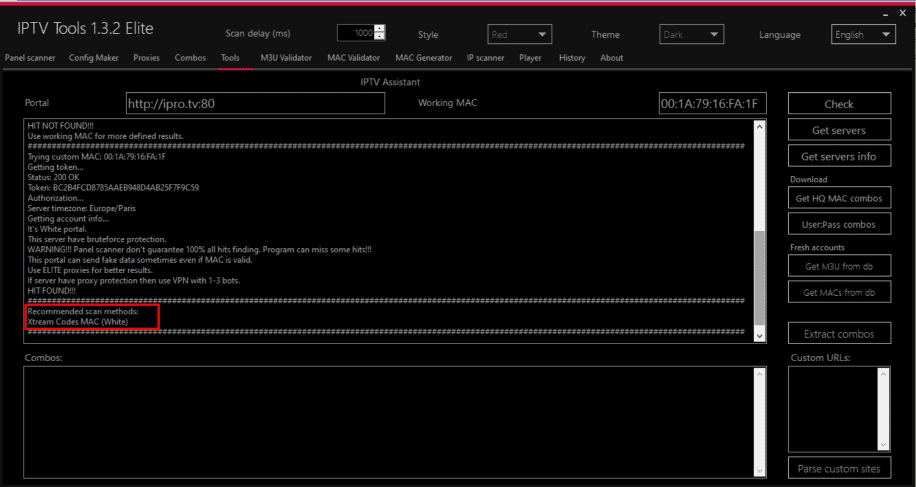Open the Language dropdown set to English

tap(863, 34)
